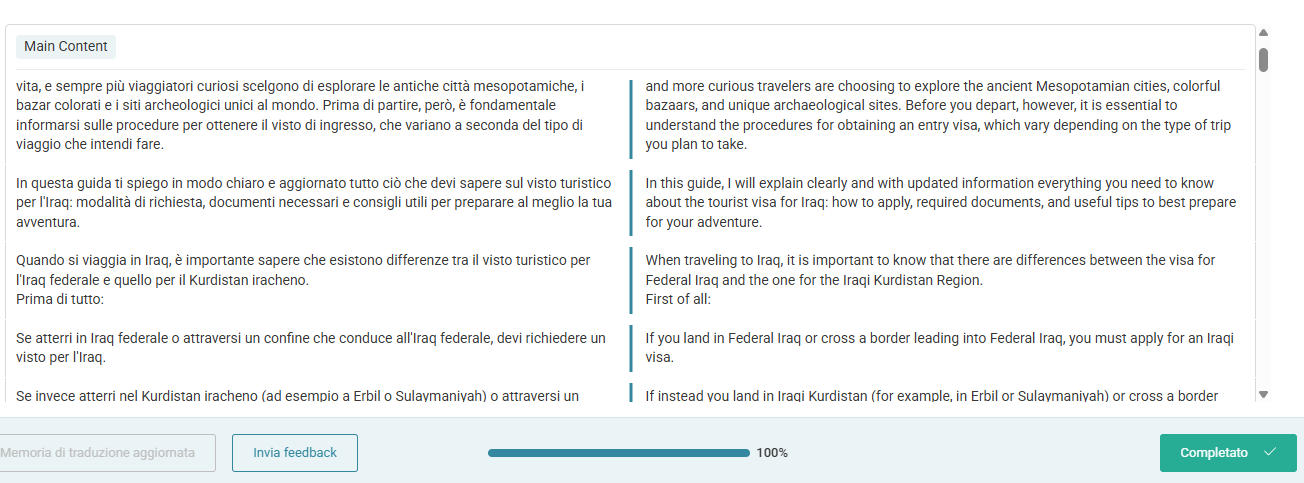This screenshot has width=1304, height=483.
Task: Edit translation 'In this guide, I will explain'
Action: coord(942,202)
